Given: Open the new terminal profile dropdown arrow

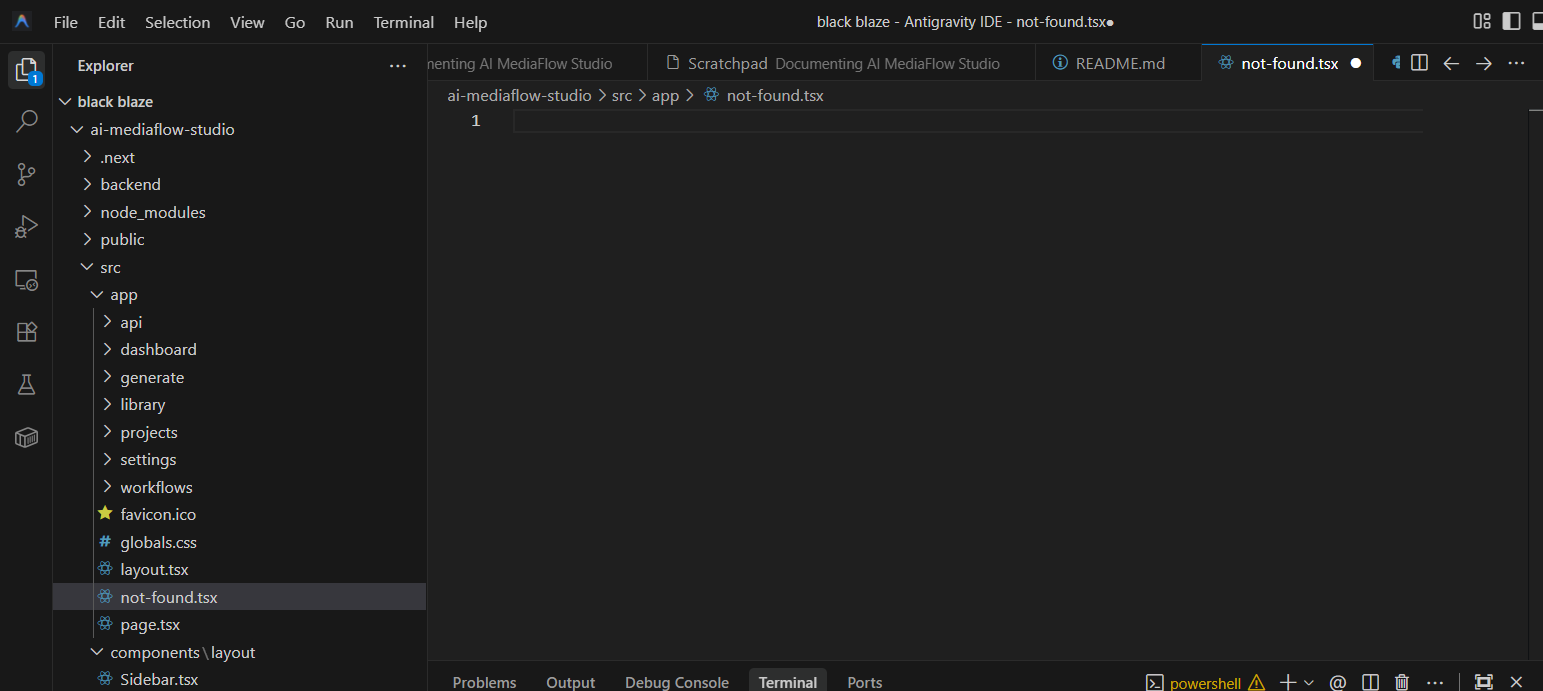Looking at the screenshot, I should 1308,682.
